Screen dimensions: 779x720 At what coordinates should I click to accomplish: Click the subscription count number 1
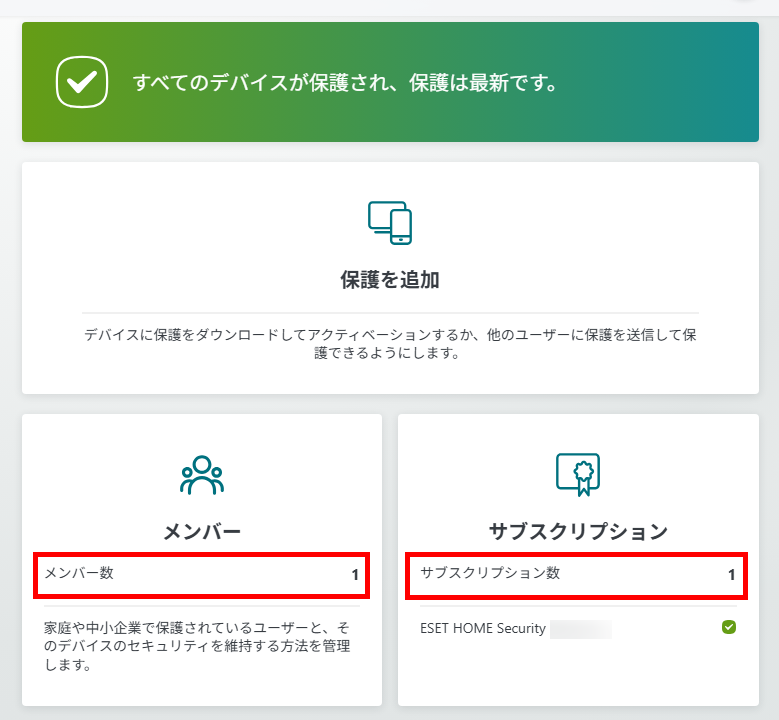tap(731, 575)
